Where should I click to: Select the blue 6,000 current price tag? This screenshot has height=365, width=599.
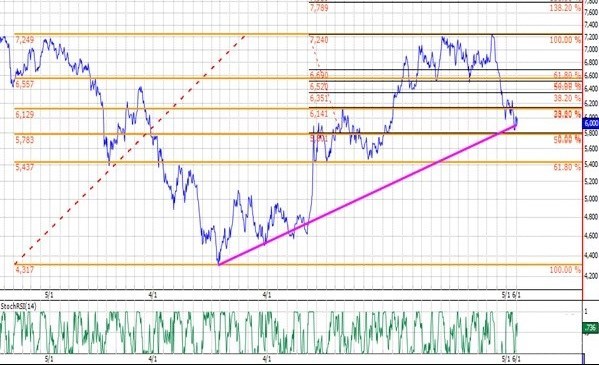(x=591, y=123)
